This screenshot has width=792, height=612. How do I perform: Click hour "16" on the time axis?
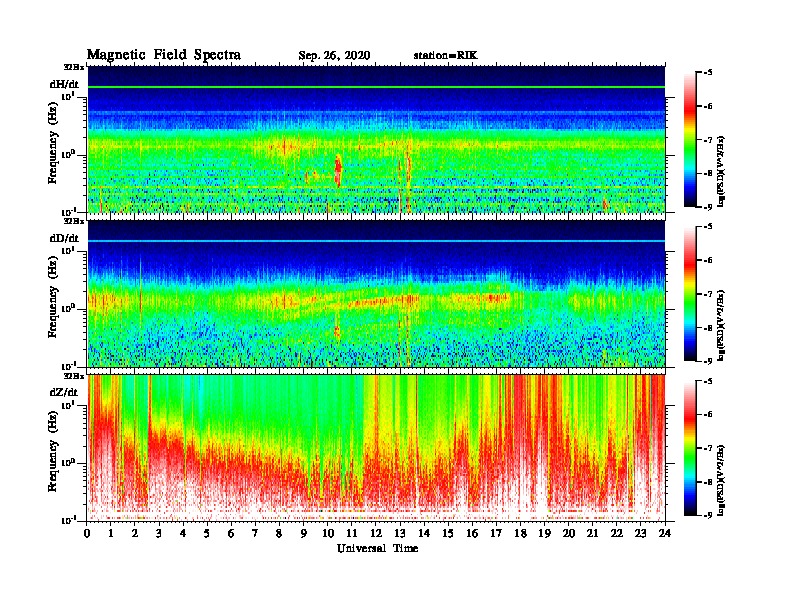click(x=473, y=534)
